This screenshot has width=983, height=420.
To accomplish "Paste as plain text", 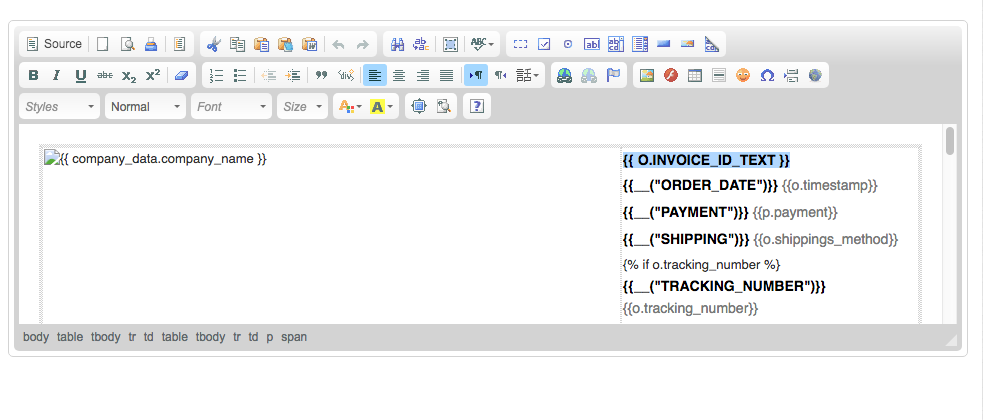I will click(x=286, y=44).
